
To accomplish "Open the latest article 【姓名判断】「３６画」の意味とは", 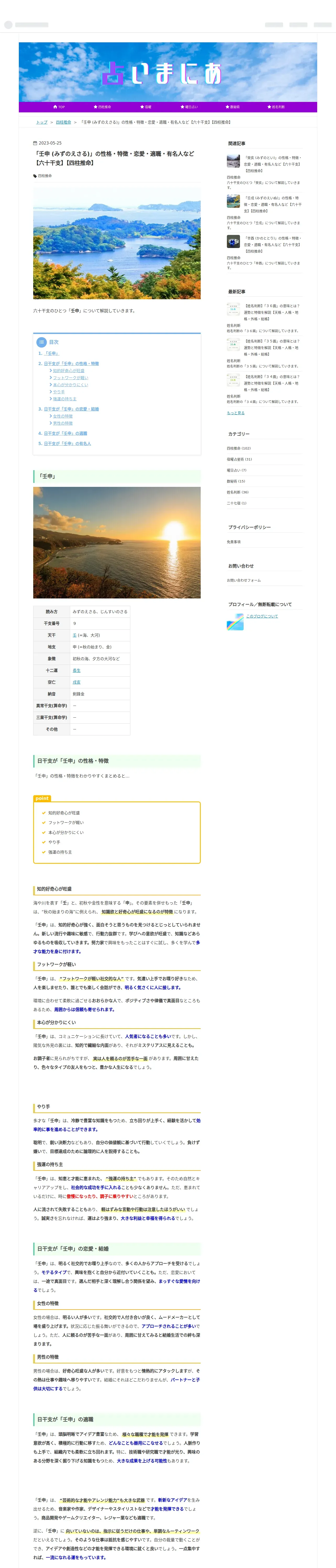I will pyautogui.click(x=272, y=312).
